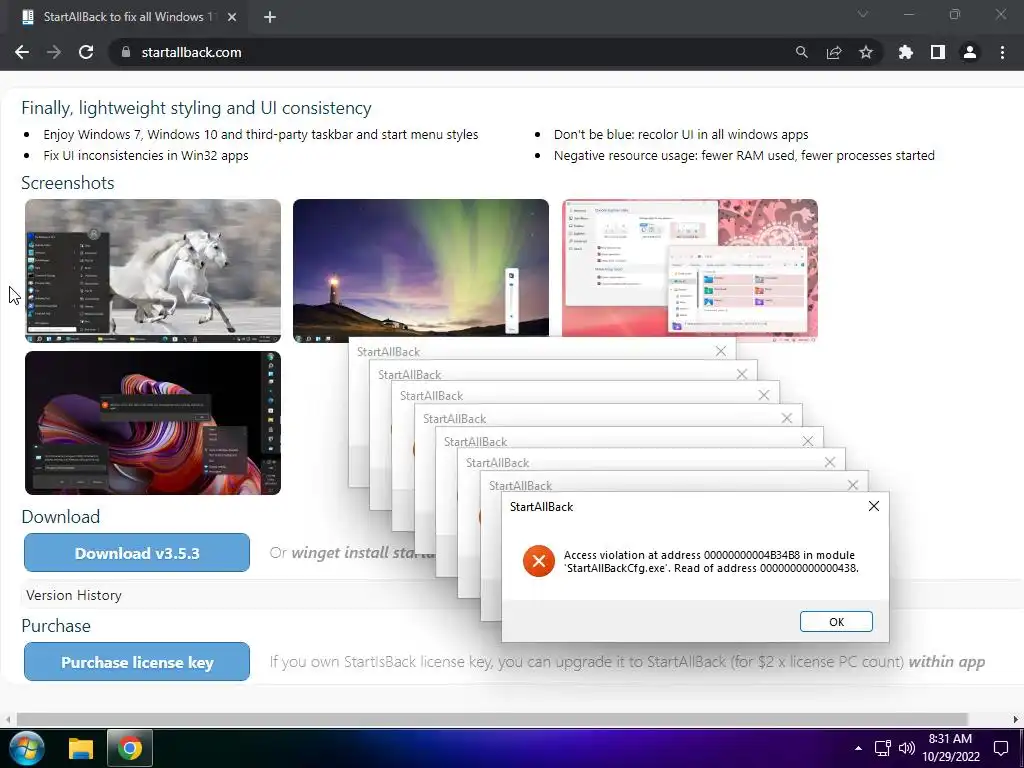
Task: Click the scrollbar left arrow
Action: (x=7, y=719)
